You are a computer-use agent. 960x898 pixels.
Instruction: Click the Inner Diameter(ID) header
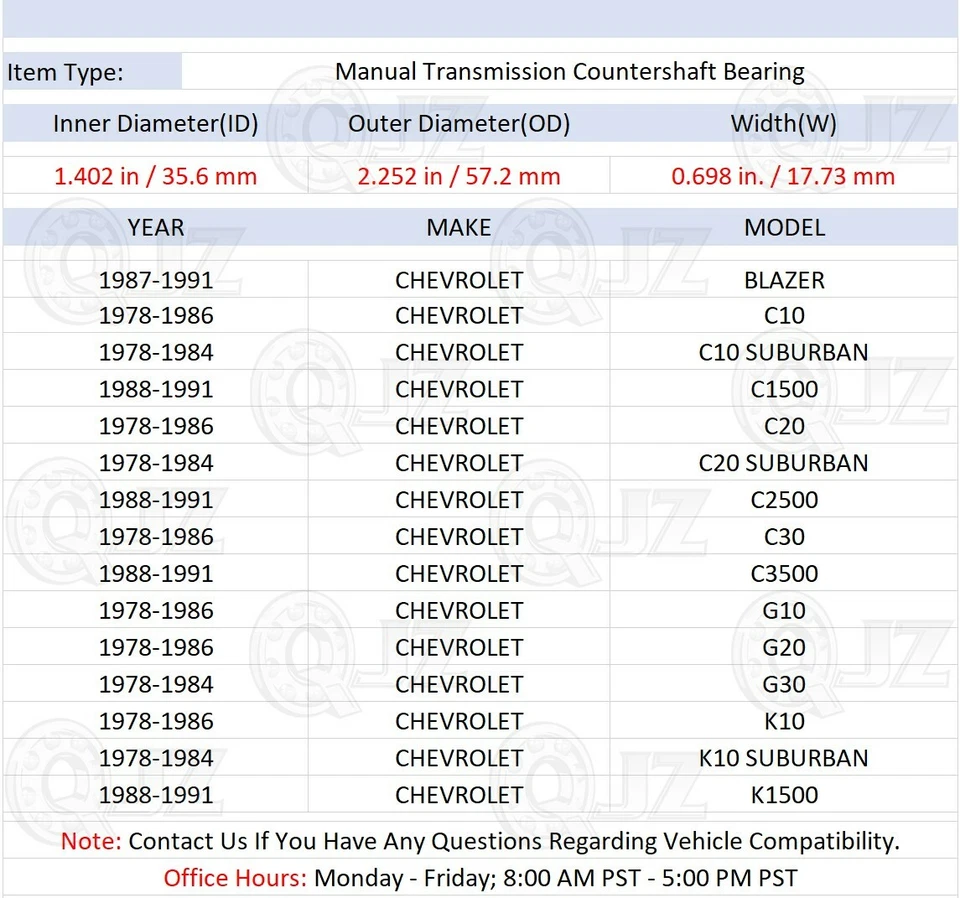point(155,124)
